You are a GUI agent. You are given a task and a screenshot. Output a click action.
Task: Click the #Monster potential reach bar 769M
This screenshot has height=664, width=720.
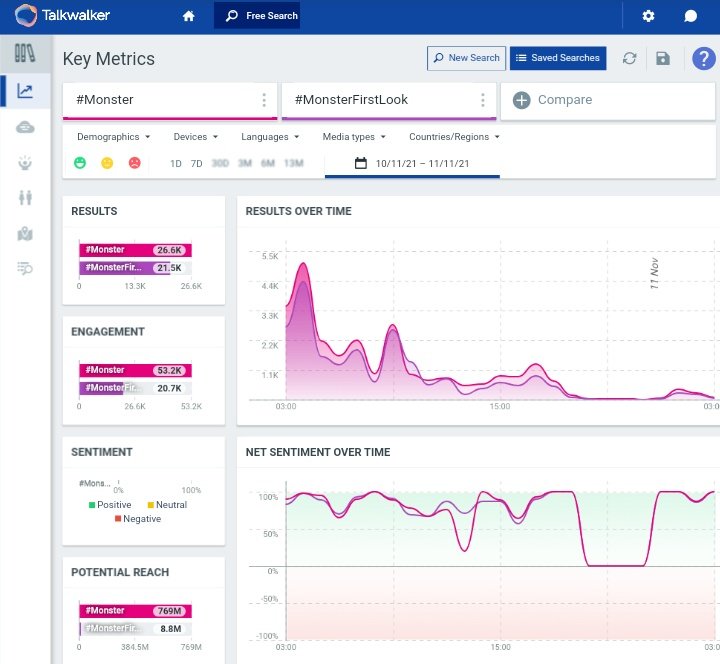[x=135, y=611]
